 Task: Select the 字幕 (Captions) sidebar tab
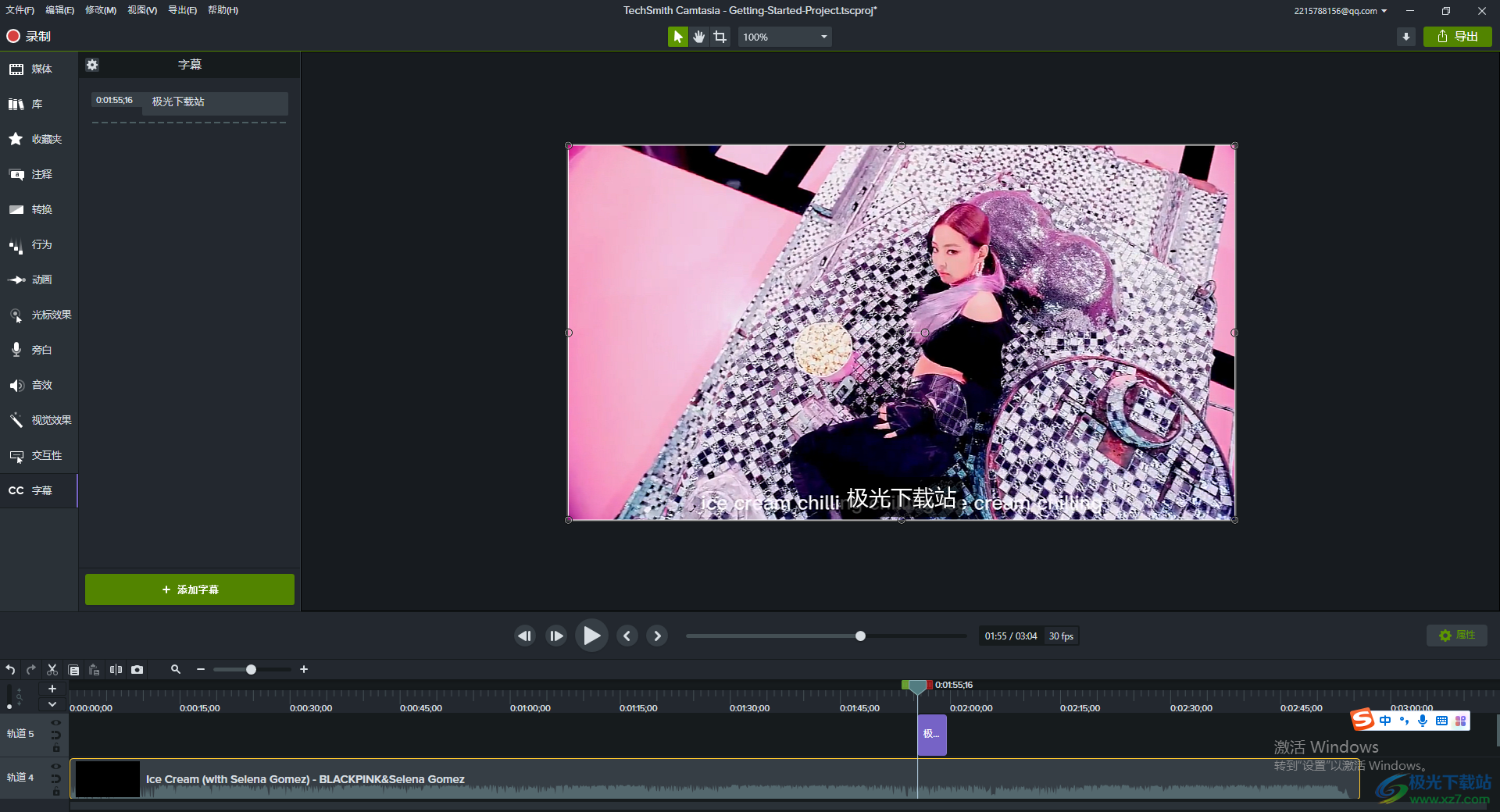39,491
